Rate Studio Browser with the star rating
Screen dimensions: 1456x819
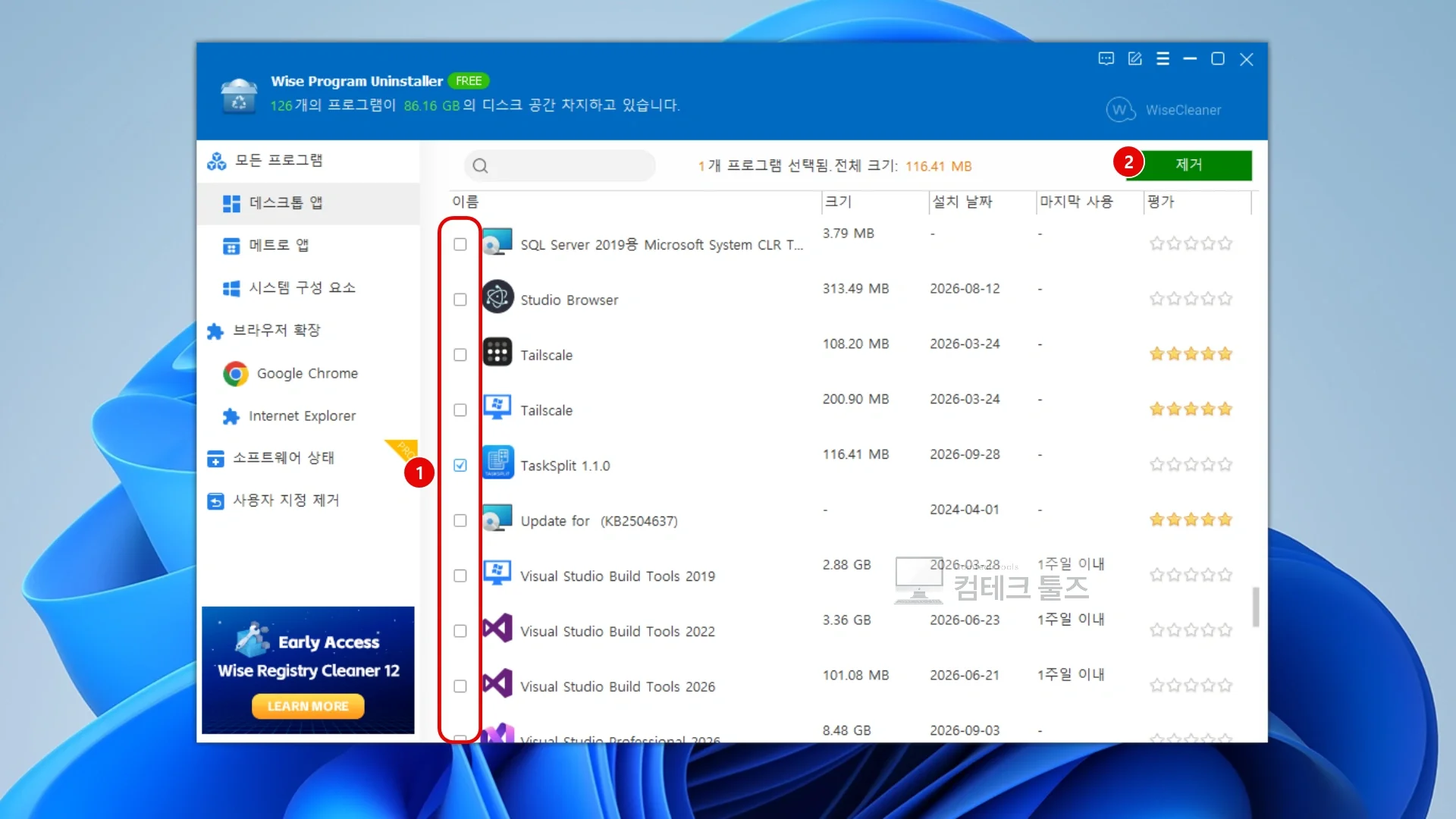coord(1191,299)
